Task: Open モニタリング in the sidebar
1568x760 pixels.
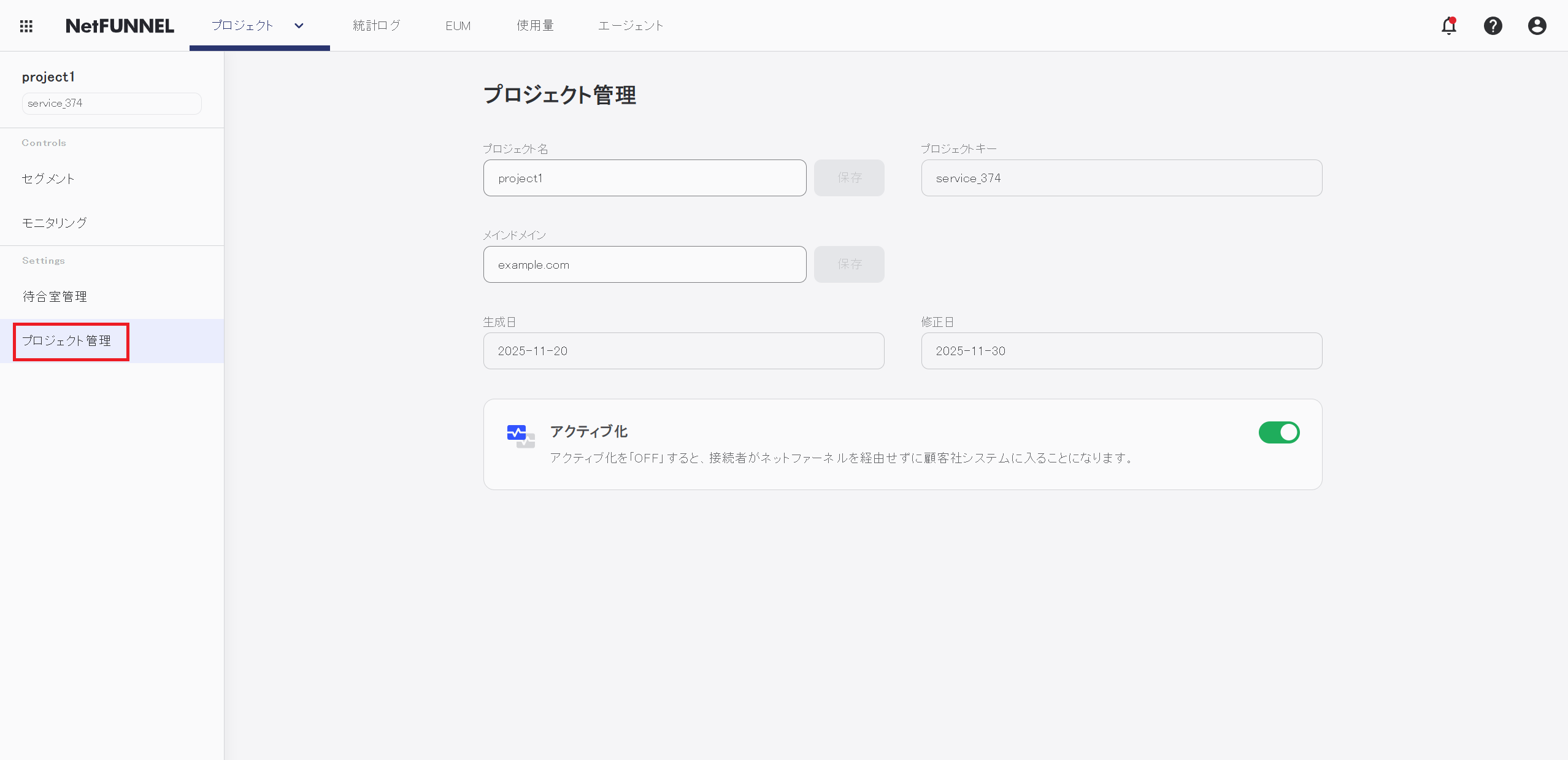Action: click(54, 223)
